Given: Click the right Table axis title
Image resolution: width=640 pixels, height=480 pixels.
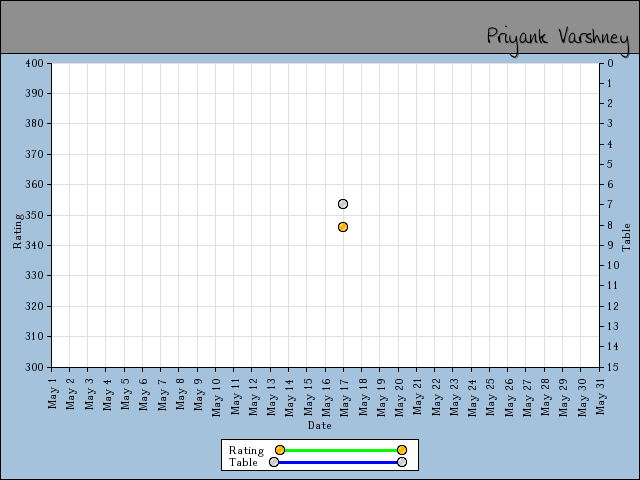Looking at the screenshot, I should pos(627,236).
